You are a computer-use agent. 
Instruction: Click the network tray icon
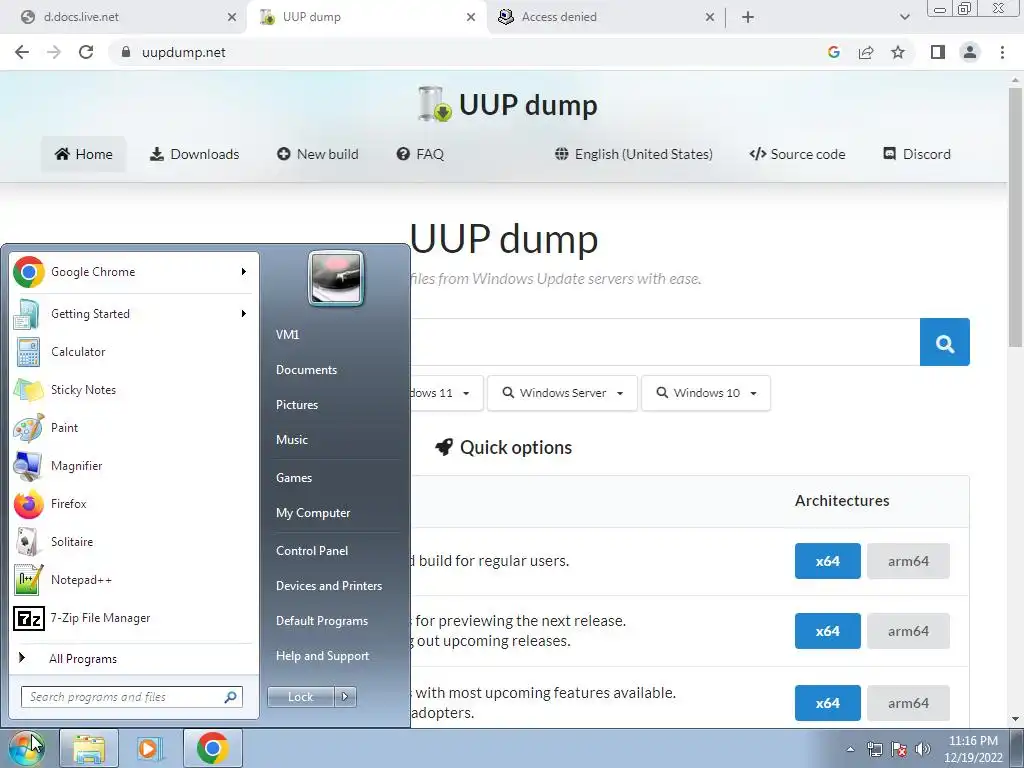coord(874,749)
